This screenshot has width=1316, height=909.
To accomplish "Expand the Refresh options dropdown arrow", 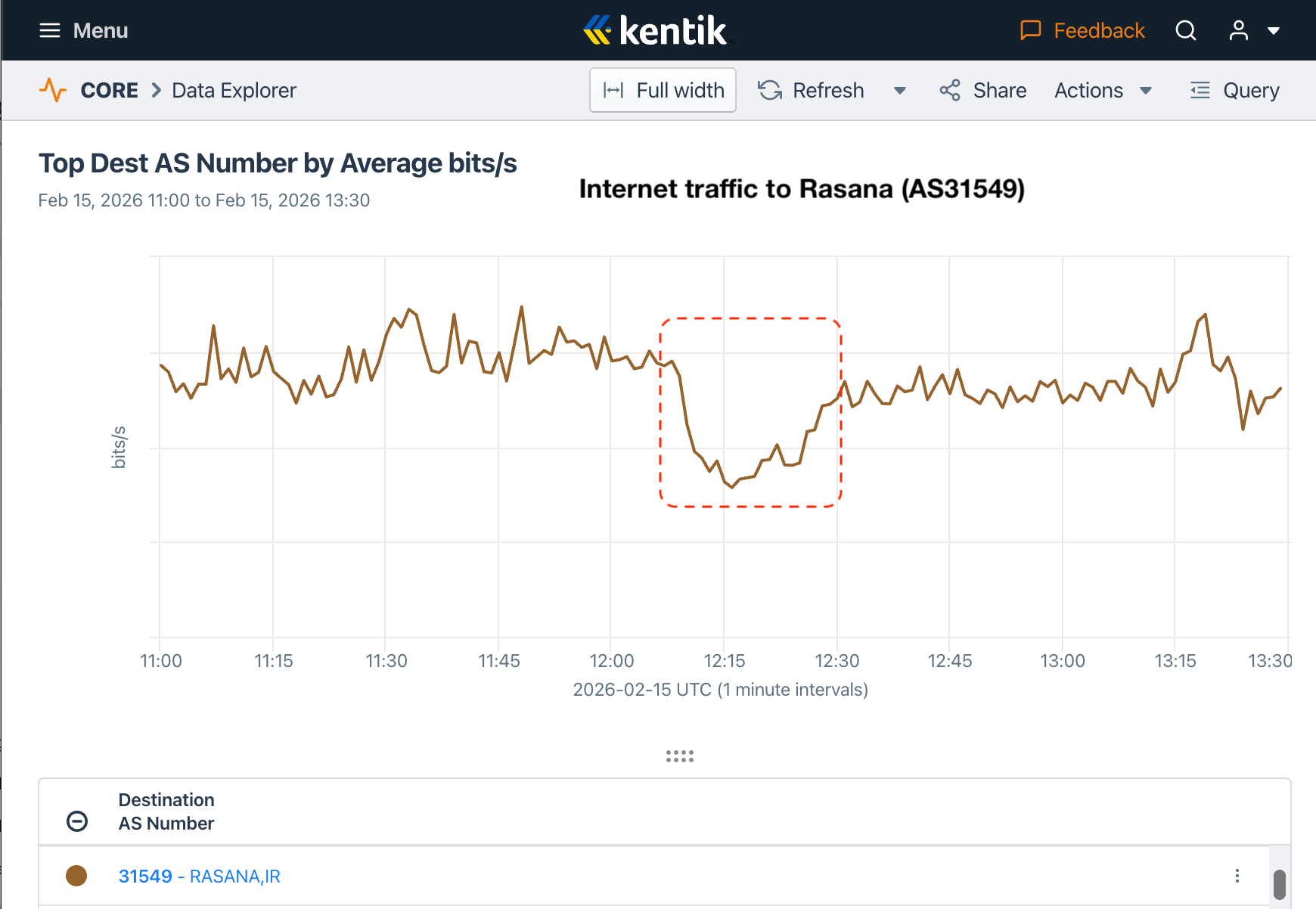I will pyautogui.click(x=899, y=91).
